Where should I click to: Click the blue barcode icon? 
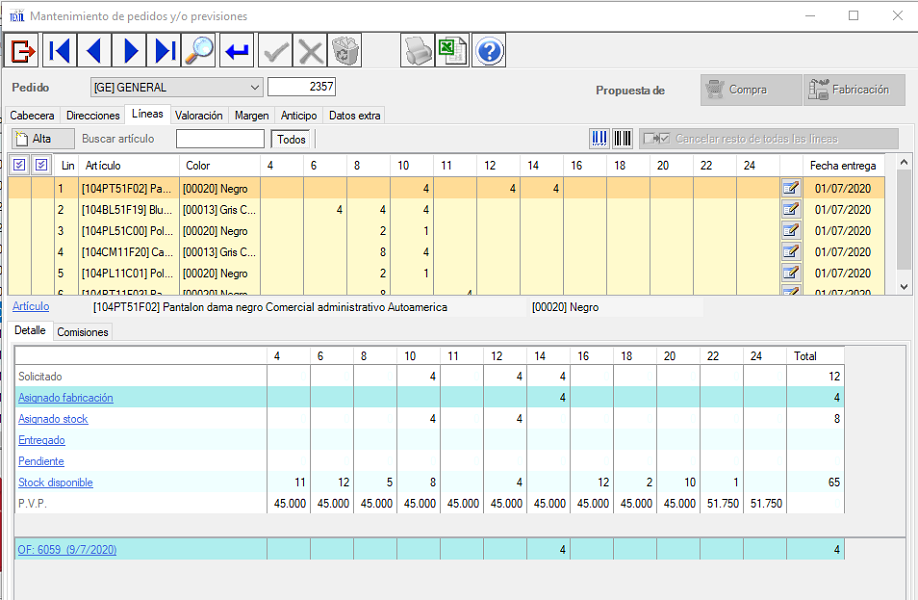point(600,139)
